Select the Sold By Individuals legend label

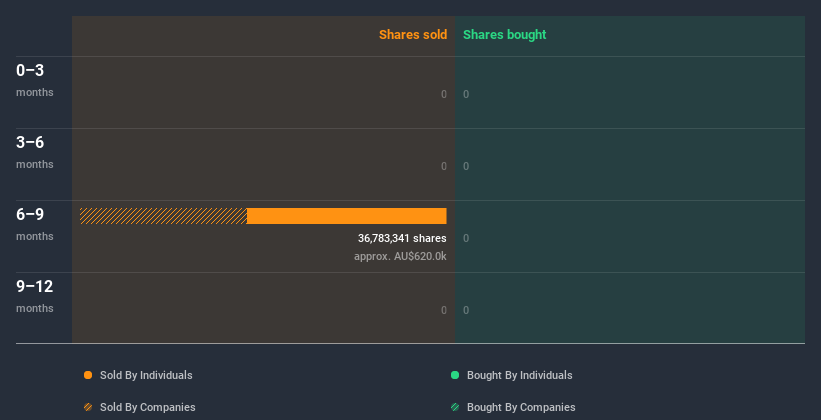pos(146,375)
